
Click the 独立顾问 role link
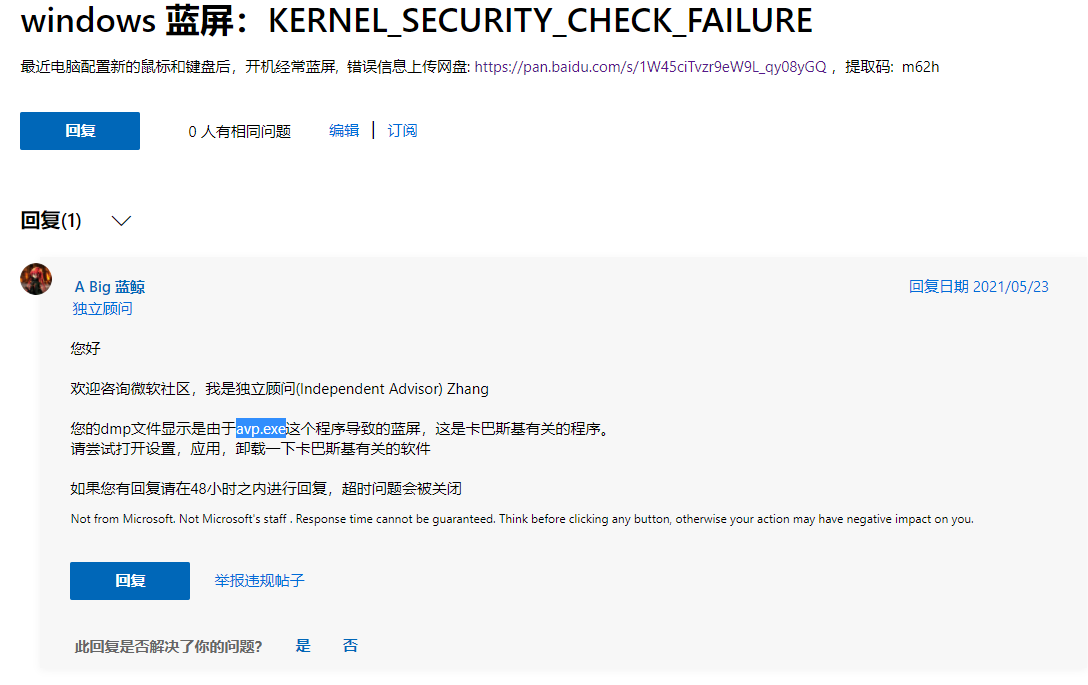click(102, 308)
